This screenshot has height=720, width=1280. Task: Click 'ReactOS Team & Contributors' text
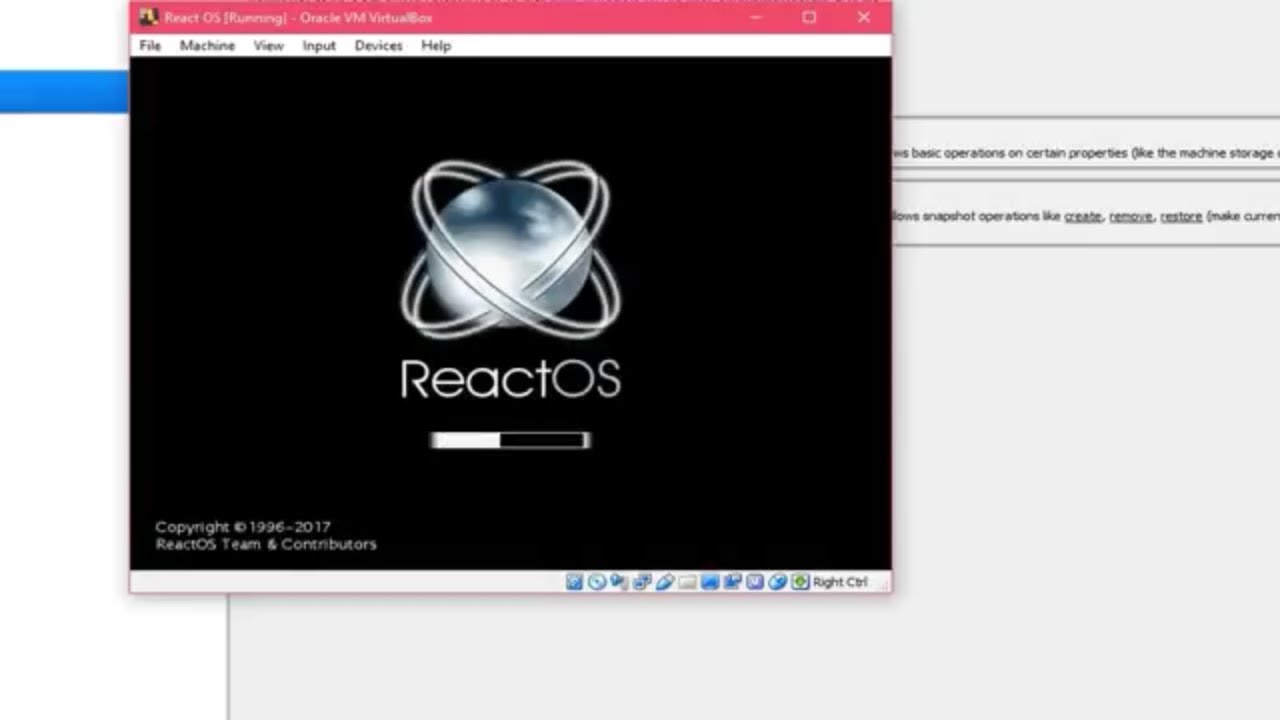coord(266,544)
